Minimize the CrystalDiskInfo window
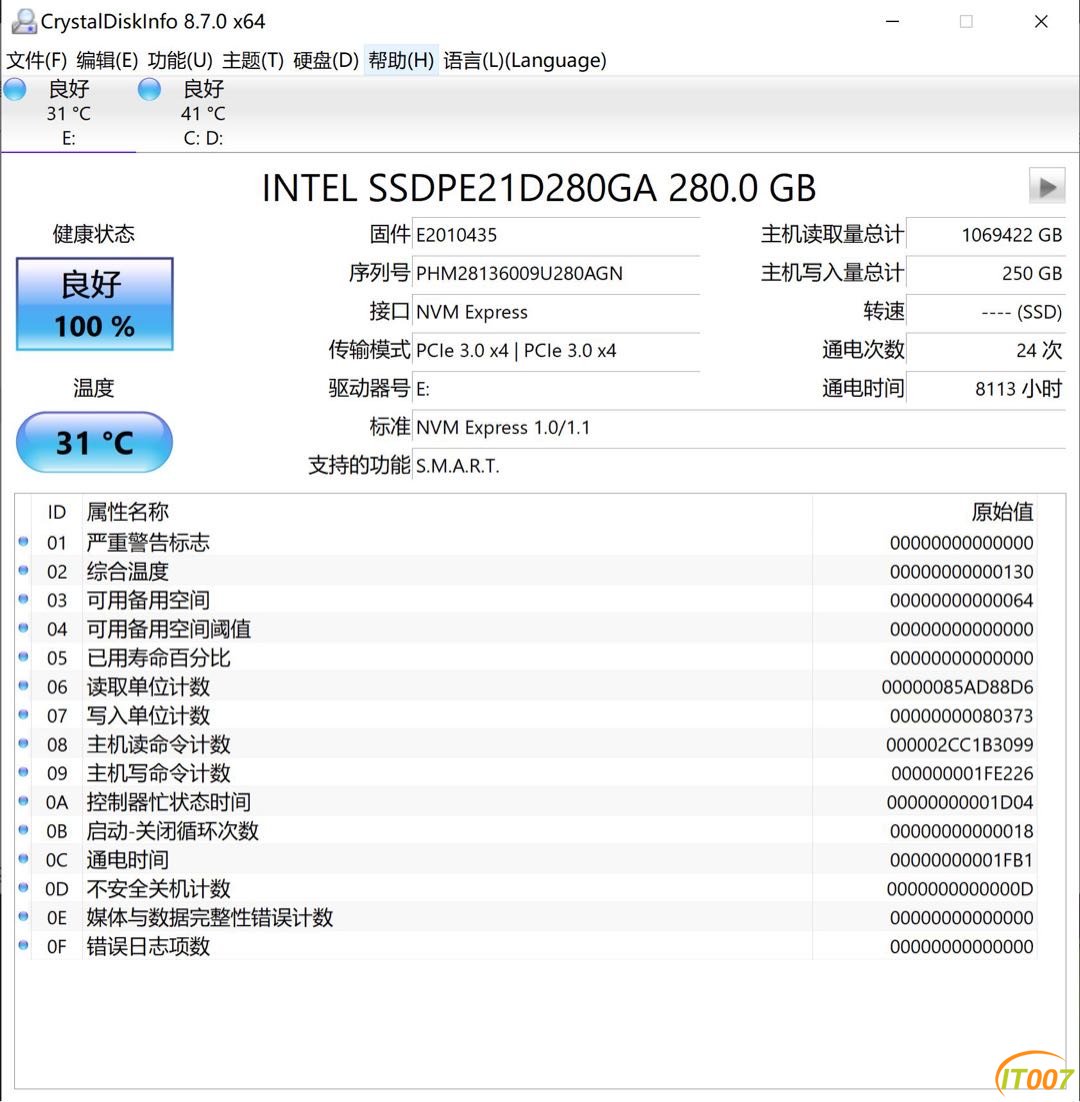This screenshot has width=1080, height=1102. pyautogui.click(x=892, y=21)
